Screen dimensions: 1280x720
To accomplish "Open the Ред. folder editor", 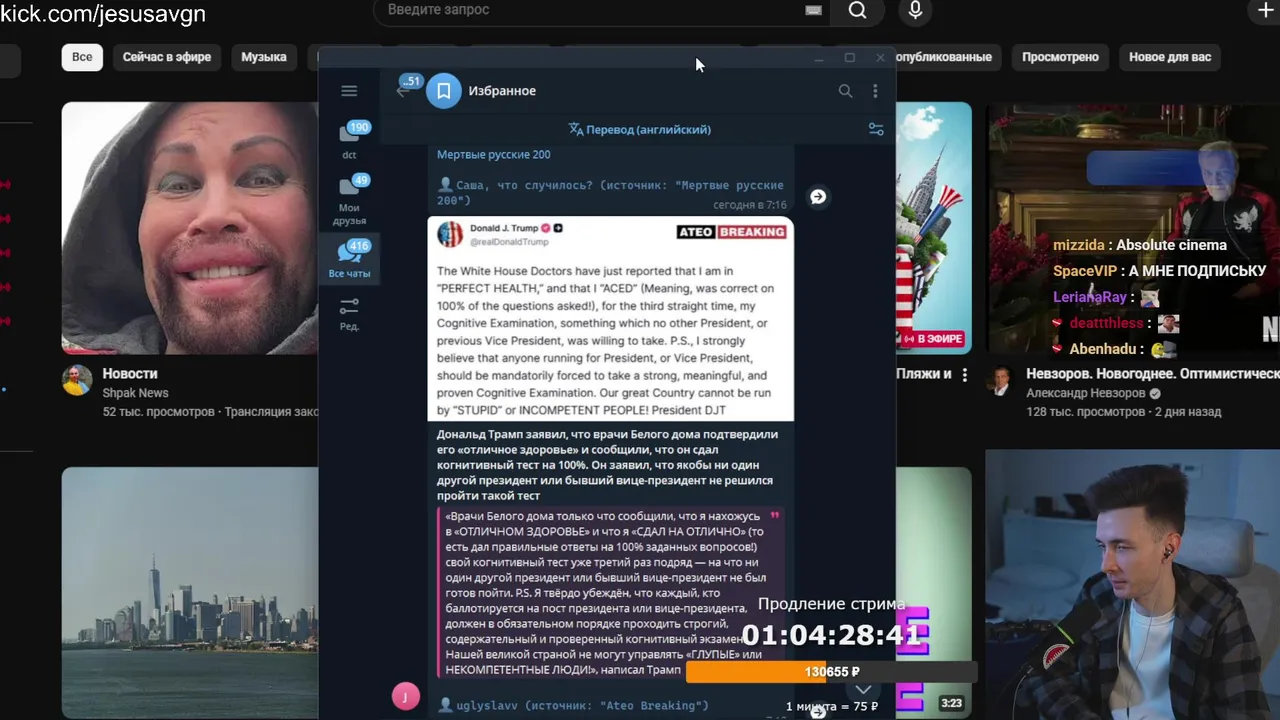I will point(349,313).
